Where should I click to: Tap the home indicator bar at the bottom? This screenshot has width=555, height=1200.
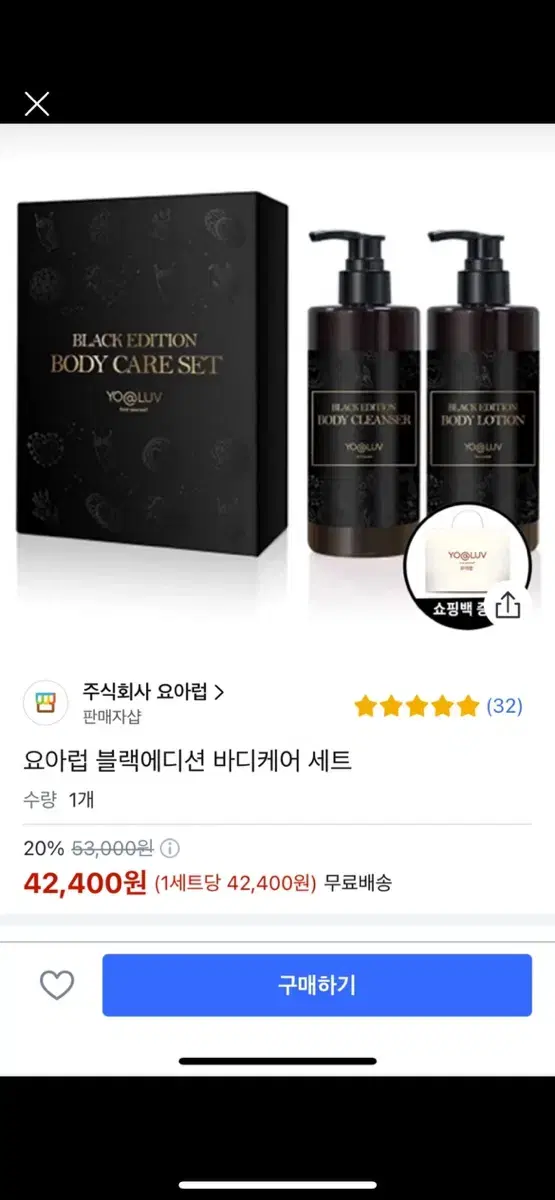(x=278, y=1061)
